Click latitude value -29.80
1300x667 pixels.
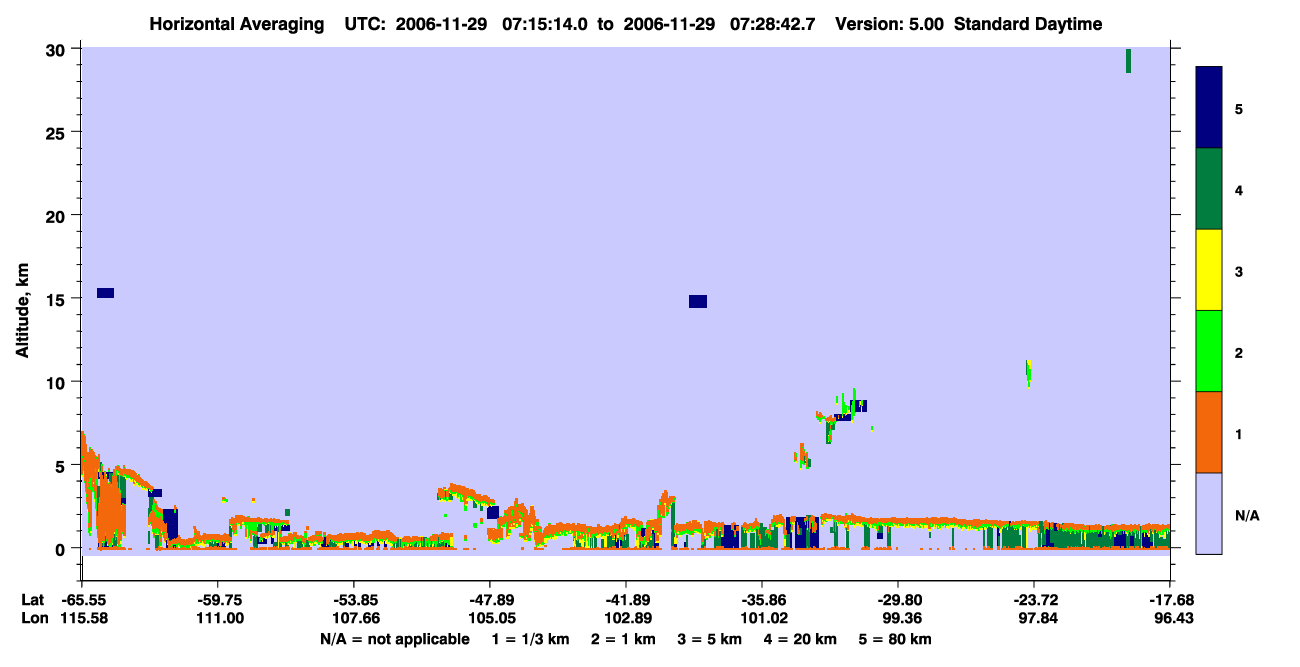[898, 600]
